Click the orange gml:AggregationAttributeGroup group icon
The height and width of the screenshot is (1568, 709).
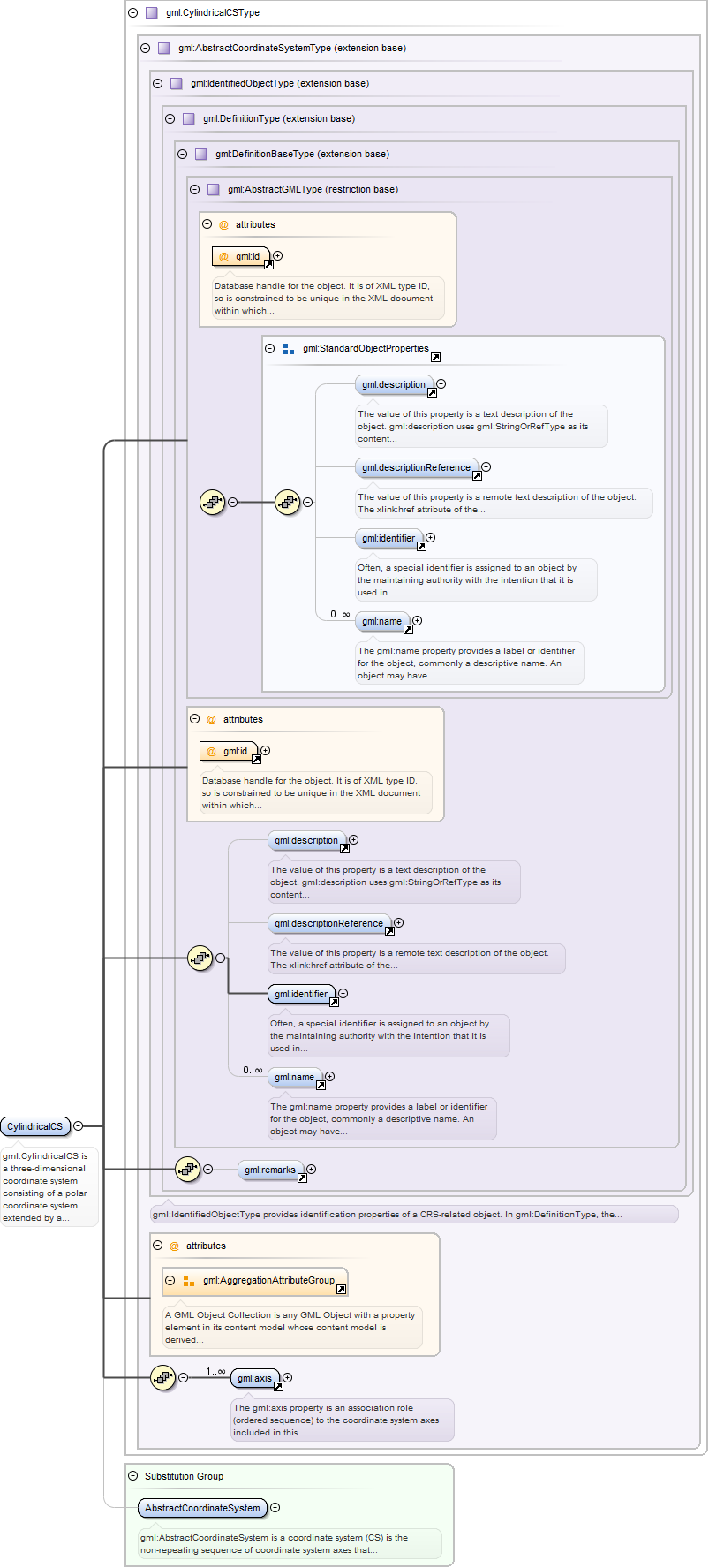188,1281
